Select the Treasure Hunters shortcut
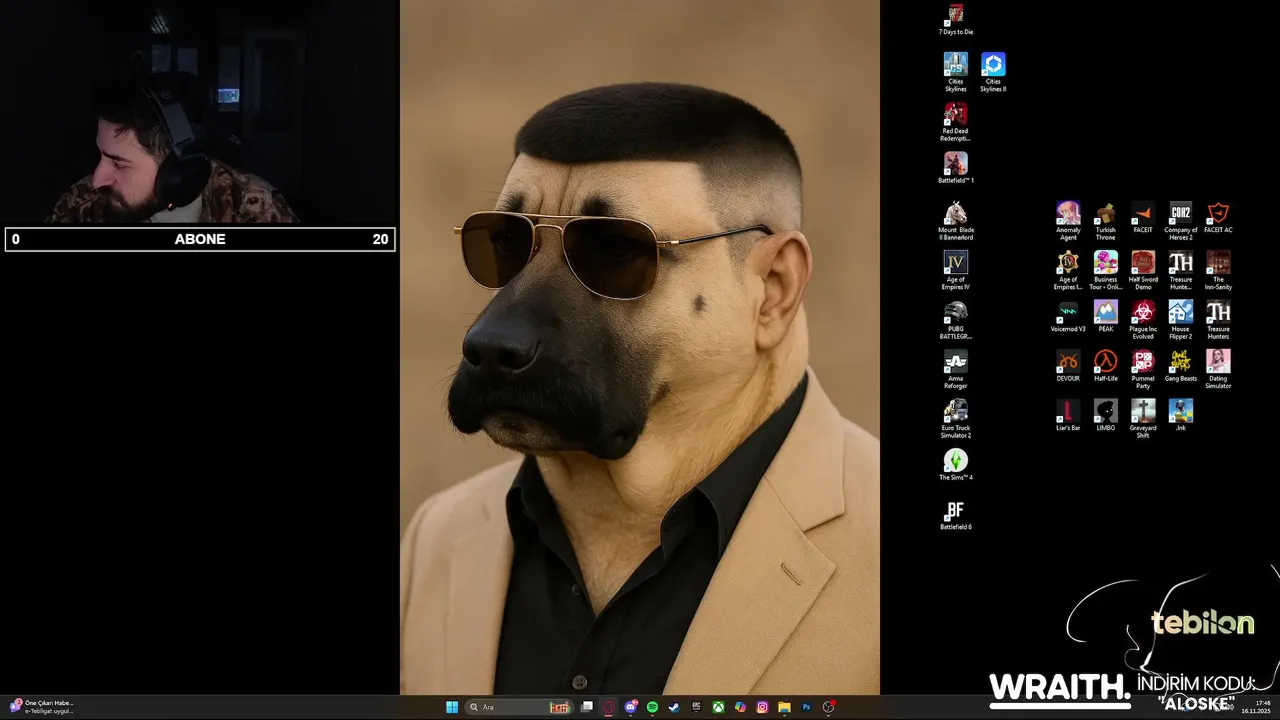This screenshot has width=1280, height=720. 1218,320
